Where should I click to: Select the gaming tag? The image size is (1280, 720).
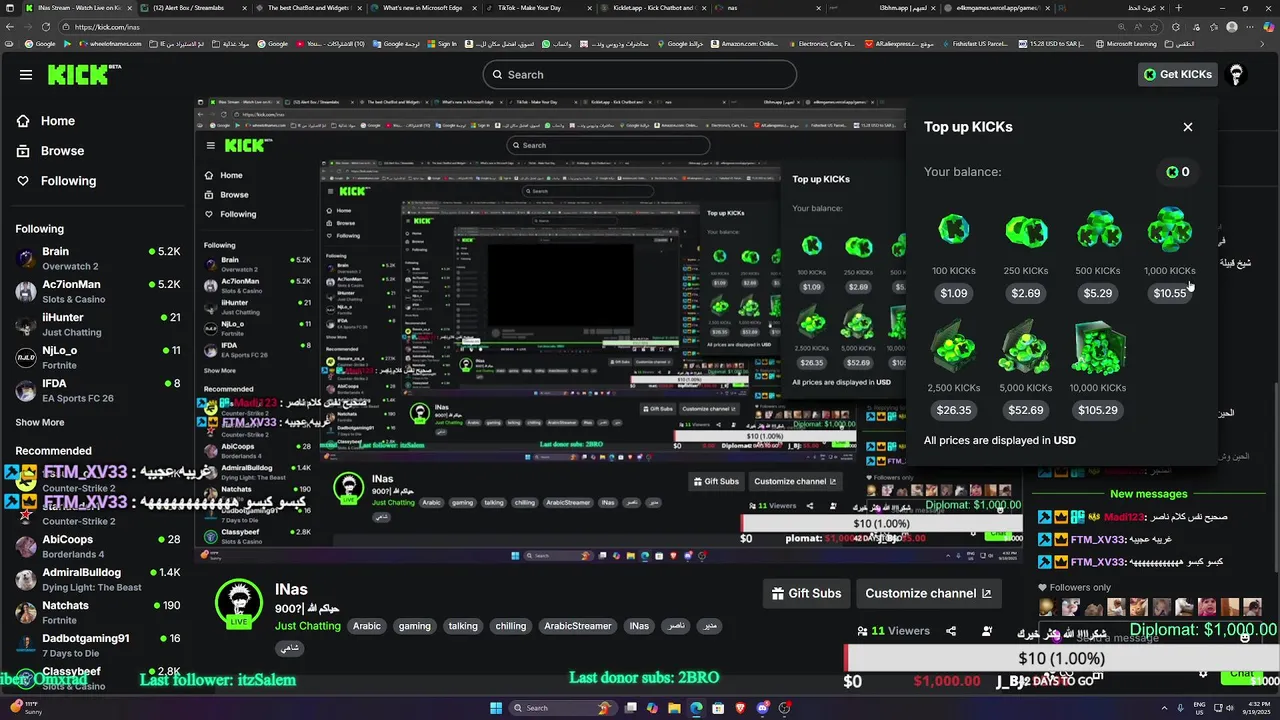pos(414,626)
